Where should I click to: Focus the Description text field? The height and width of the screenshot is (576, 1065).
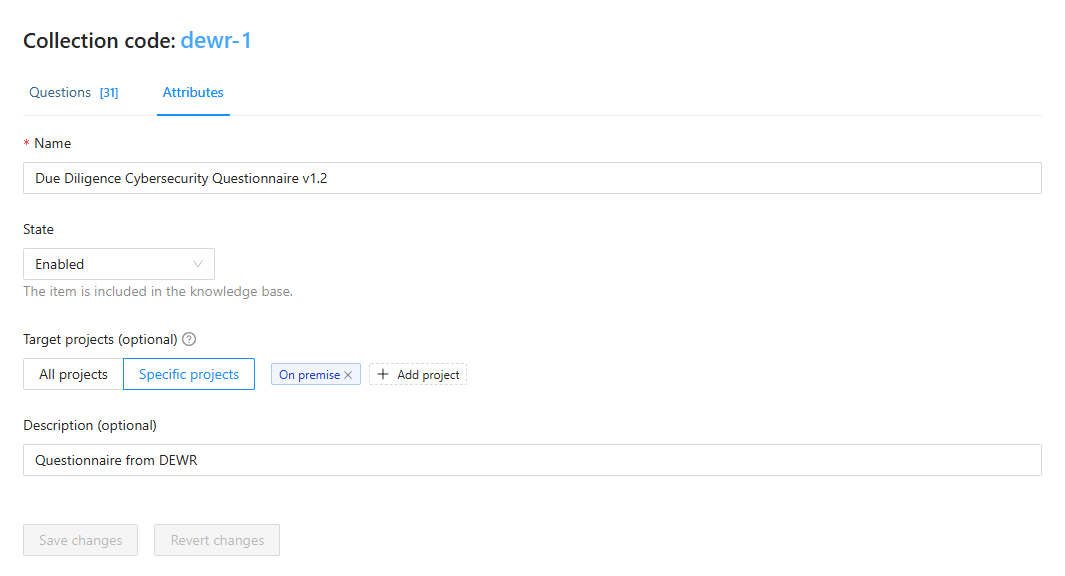point(532,460)
